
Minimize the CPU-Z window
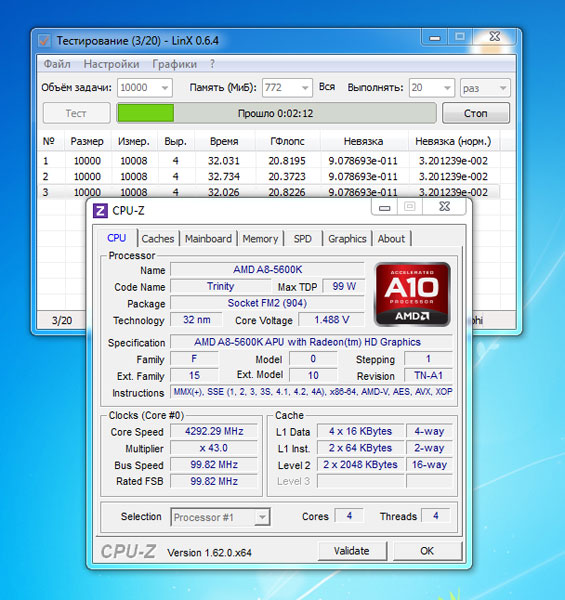pos(384,207)
